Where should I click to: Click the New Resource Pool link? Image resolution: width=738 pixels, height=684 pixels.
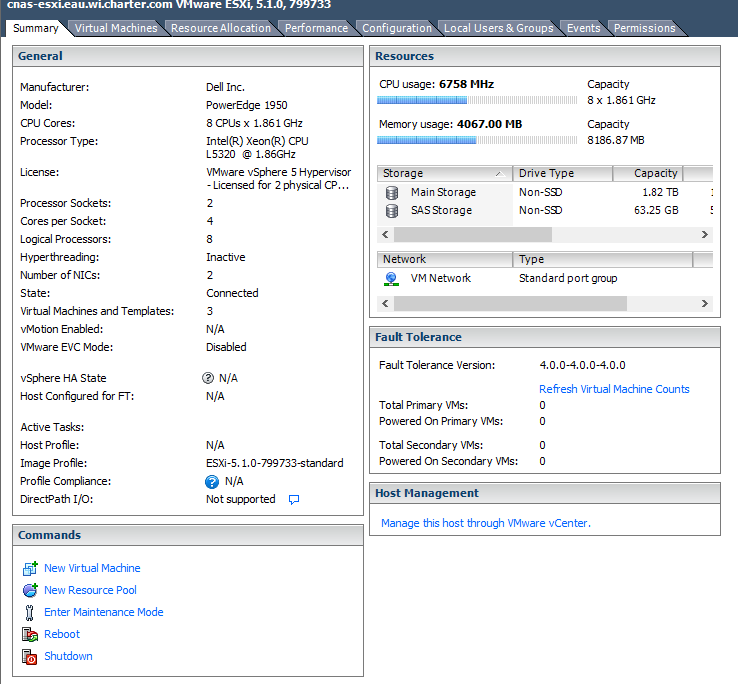tap(90, 590)
